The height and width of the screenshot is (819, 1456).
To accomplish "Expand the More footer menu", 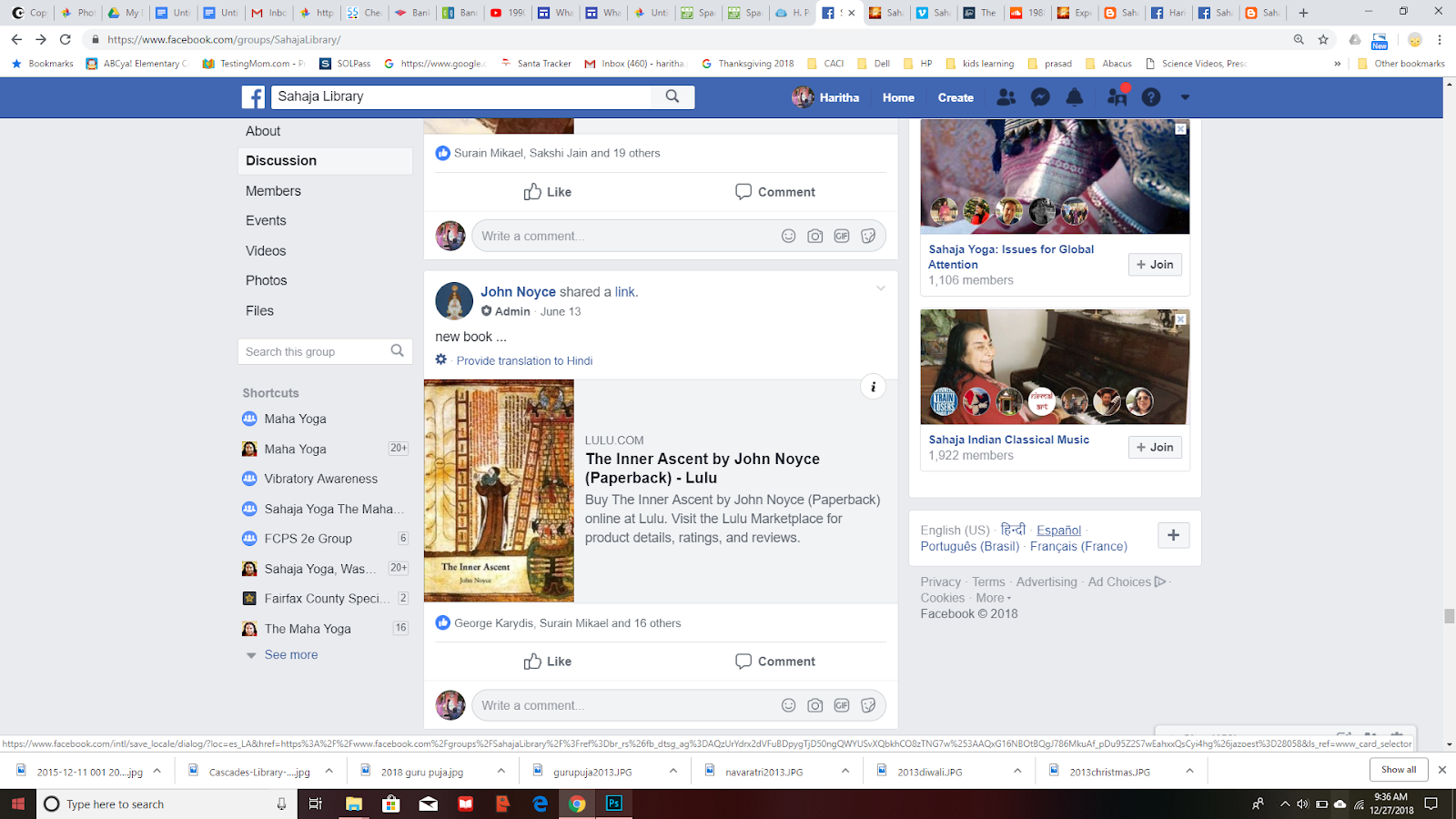I will 994,598.
